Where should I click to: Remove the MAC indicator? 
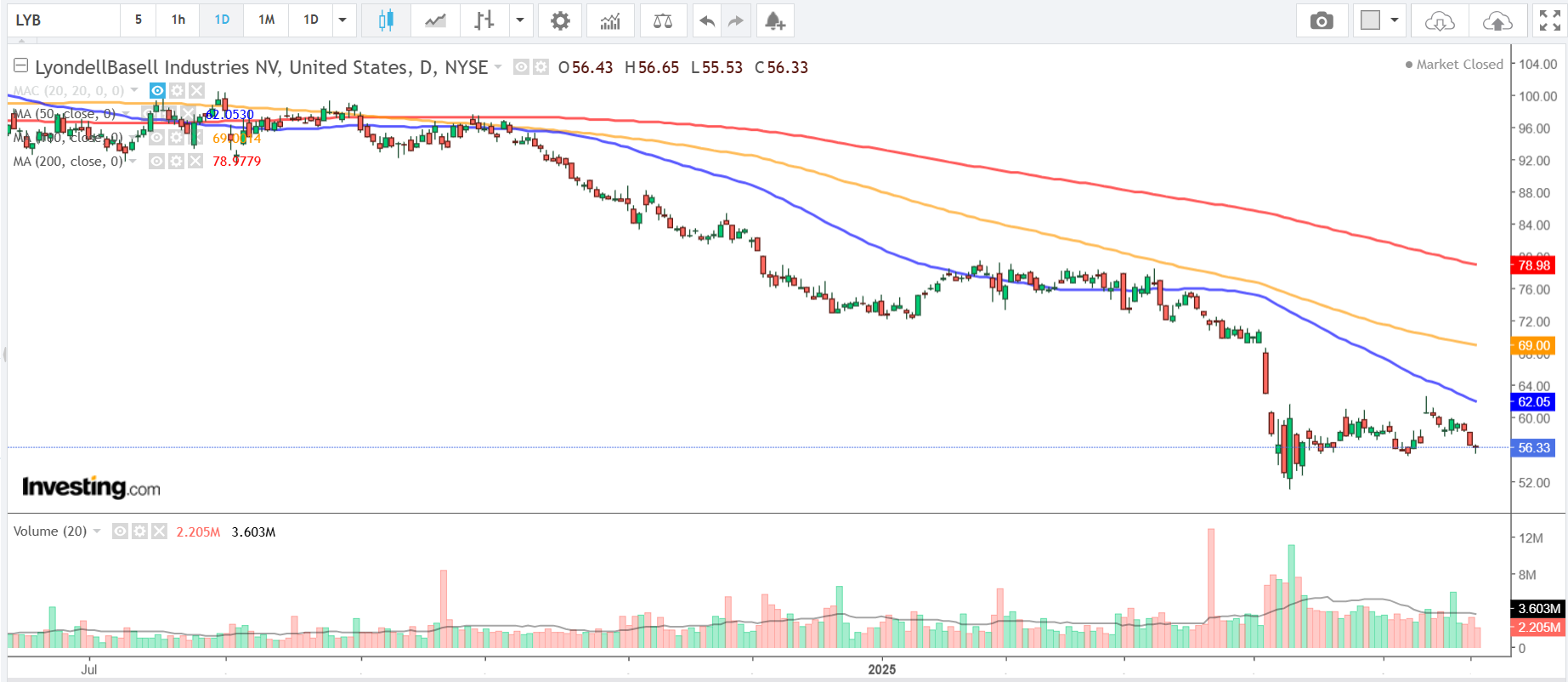click(x=196, y=90)
